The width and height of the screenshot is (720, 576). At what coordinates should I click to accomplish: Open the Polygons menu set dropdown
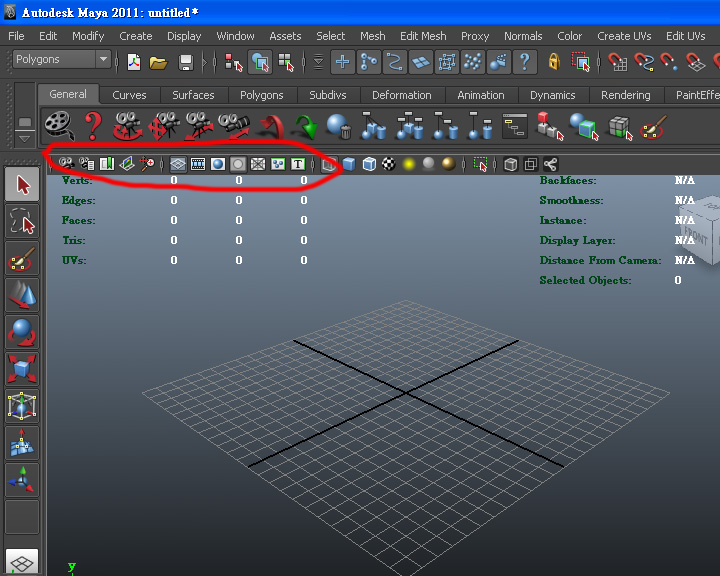click(62, 59)
